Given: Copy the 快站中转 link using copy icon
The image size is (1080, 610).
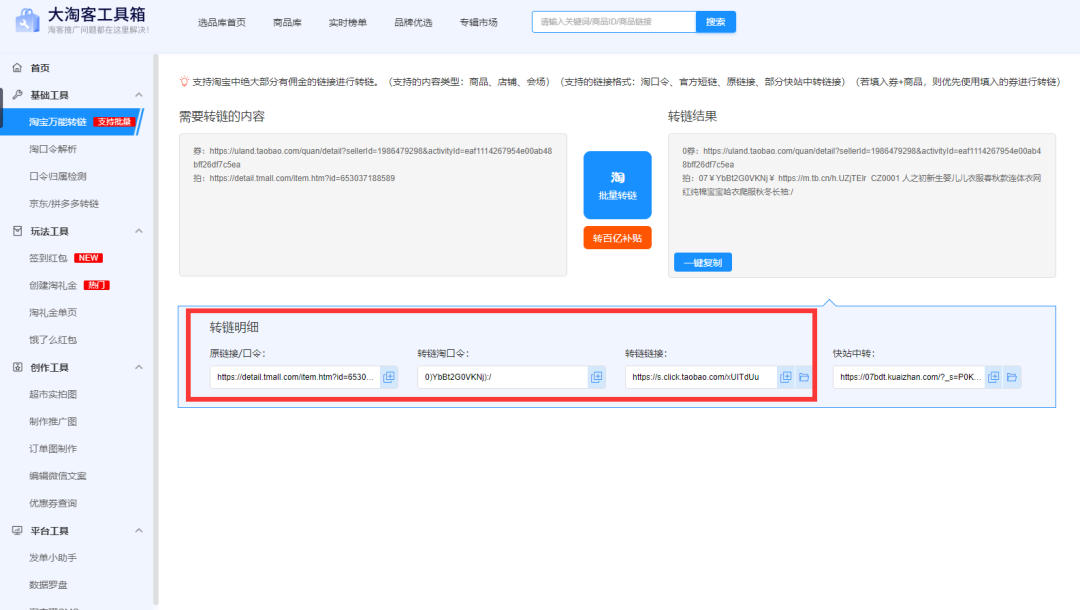Looking at the screenshot, I should [993, 377].
